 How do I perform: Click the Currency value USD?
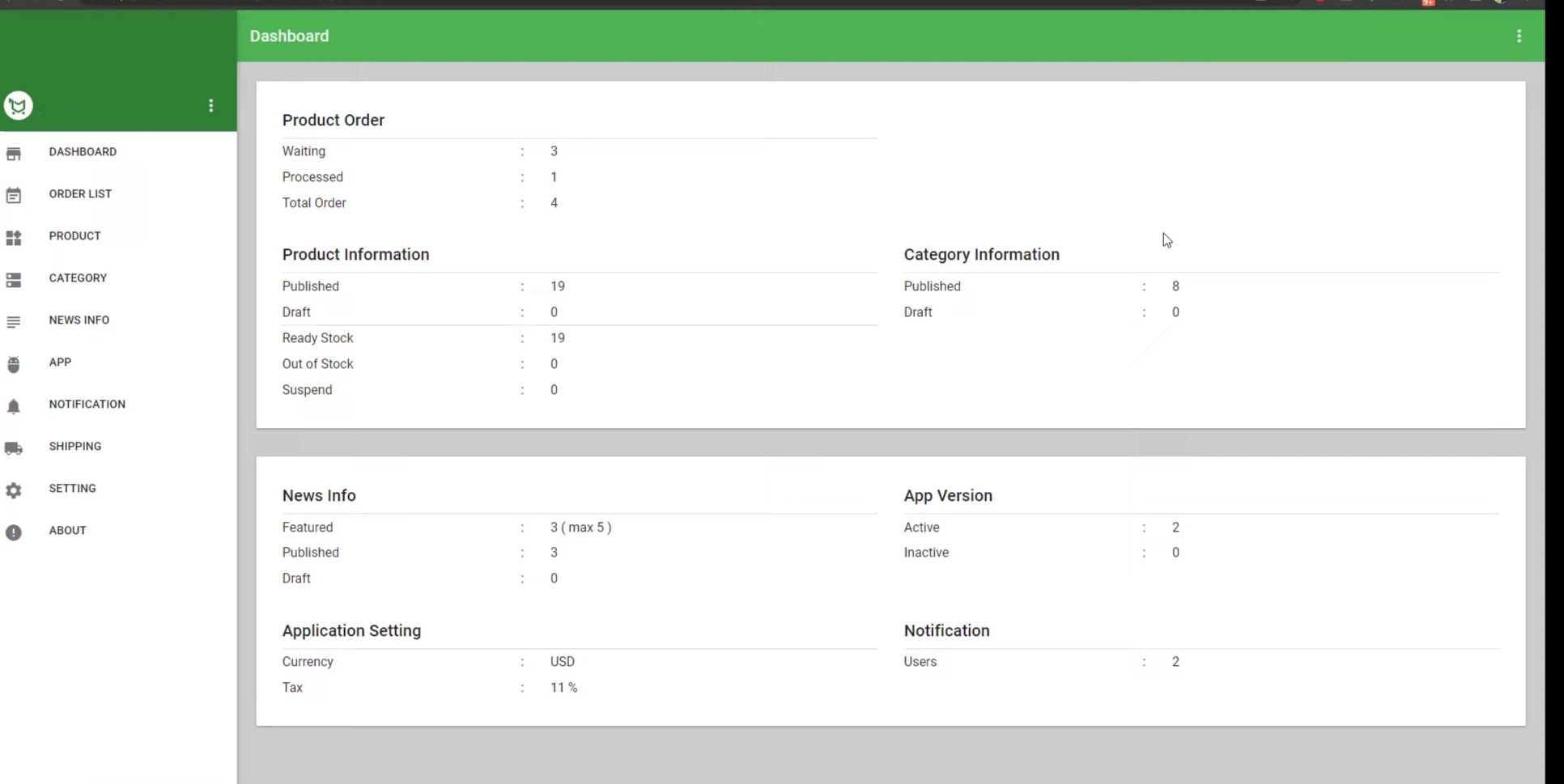[562, 662]
